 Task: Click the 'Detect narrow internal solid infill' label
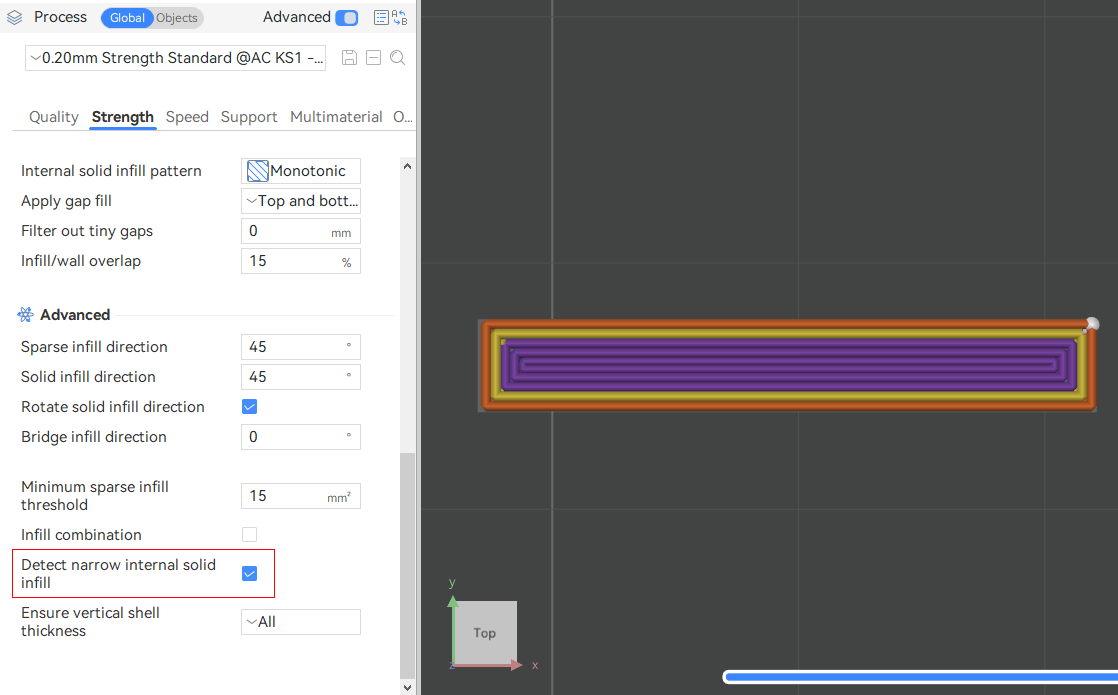coord(118,574)
